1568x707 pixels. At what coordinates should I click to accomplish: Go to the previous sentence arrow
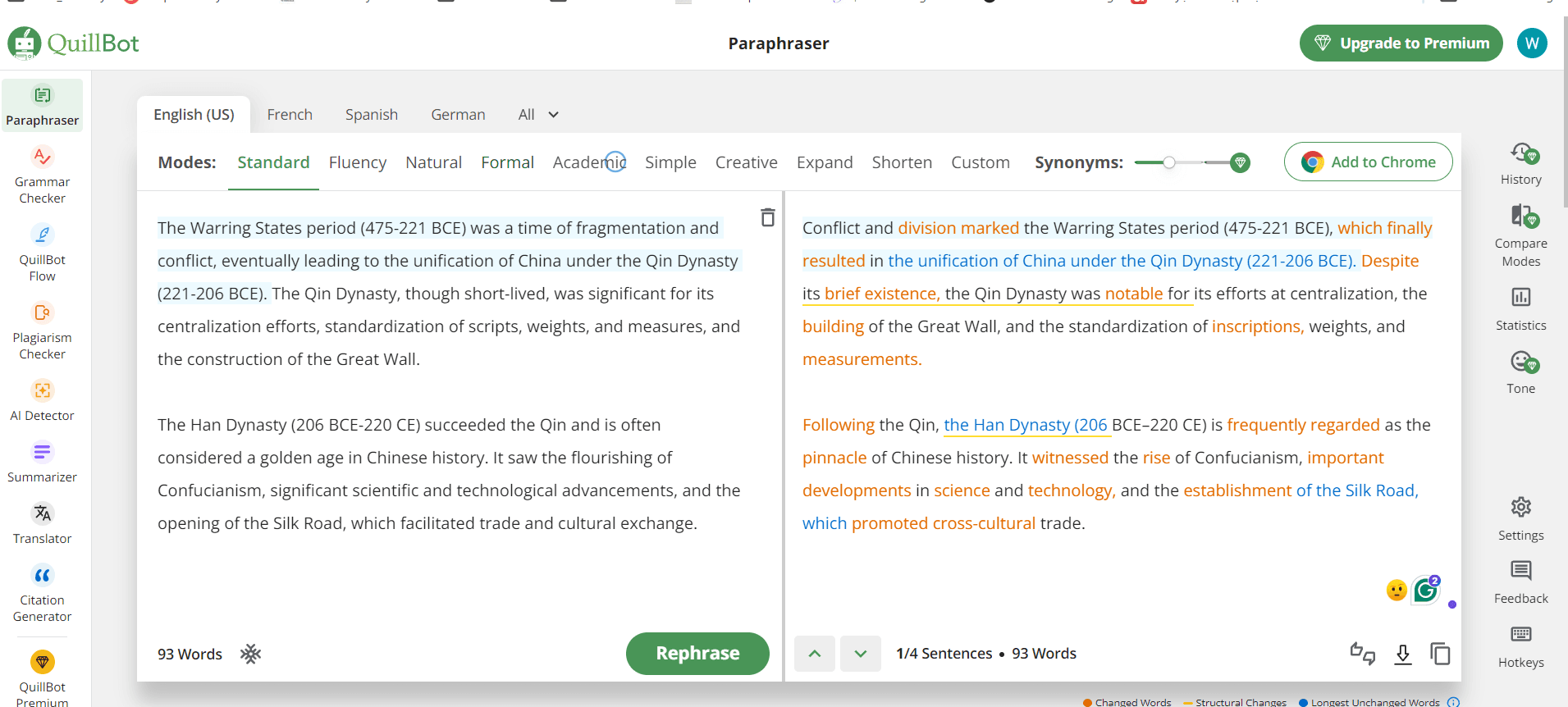(815, 654)
